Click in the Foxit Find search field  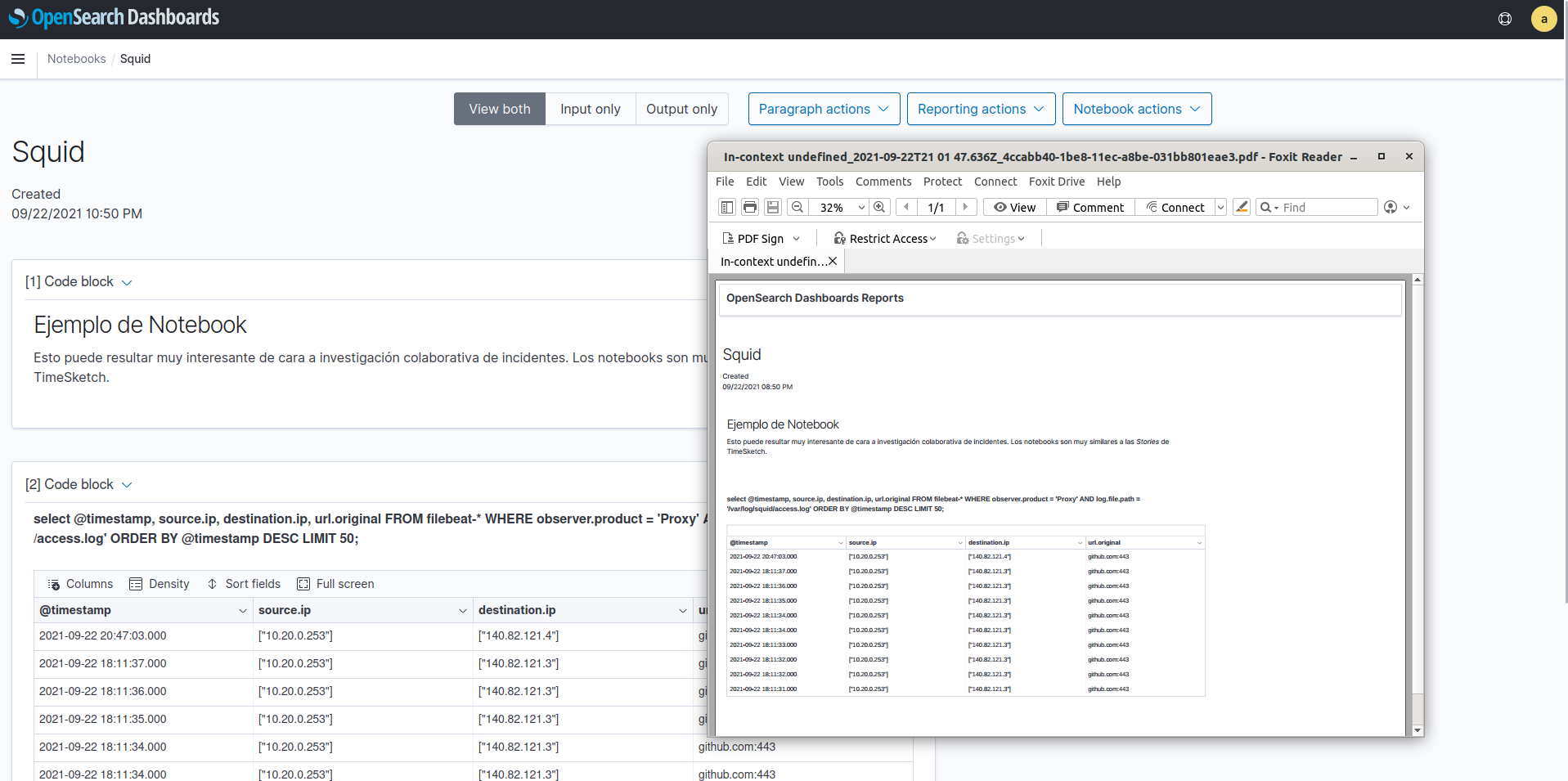[x=1327, y=208]
